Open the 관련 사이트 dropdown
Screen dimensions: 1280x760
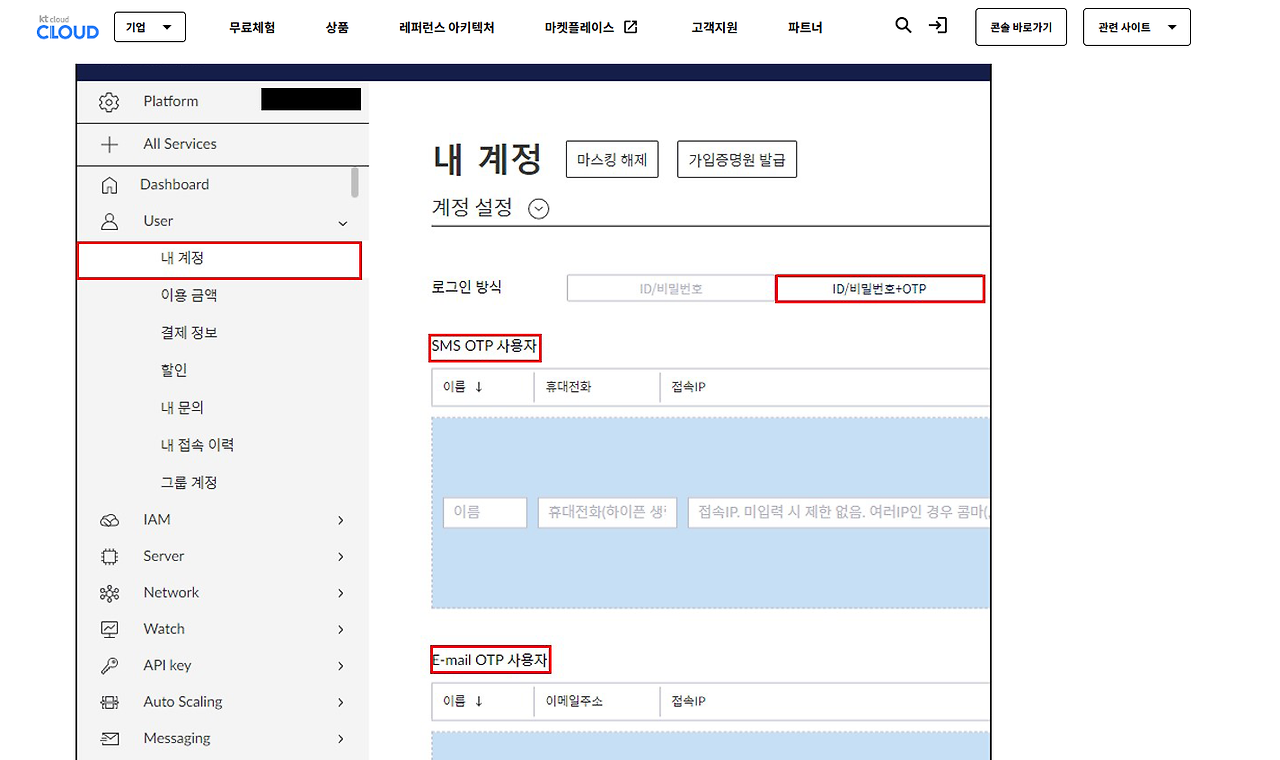point(1137,28)
